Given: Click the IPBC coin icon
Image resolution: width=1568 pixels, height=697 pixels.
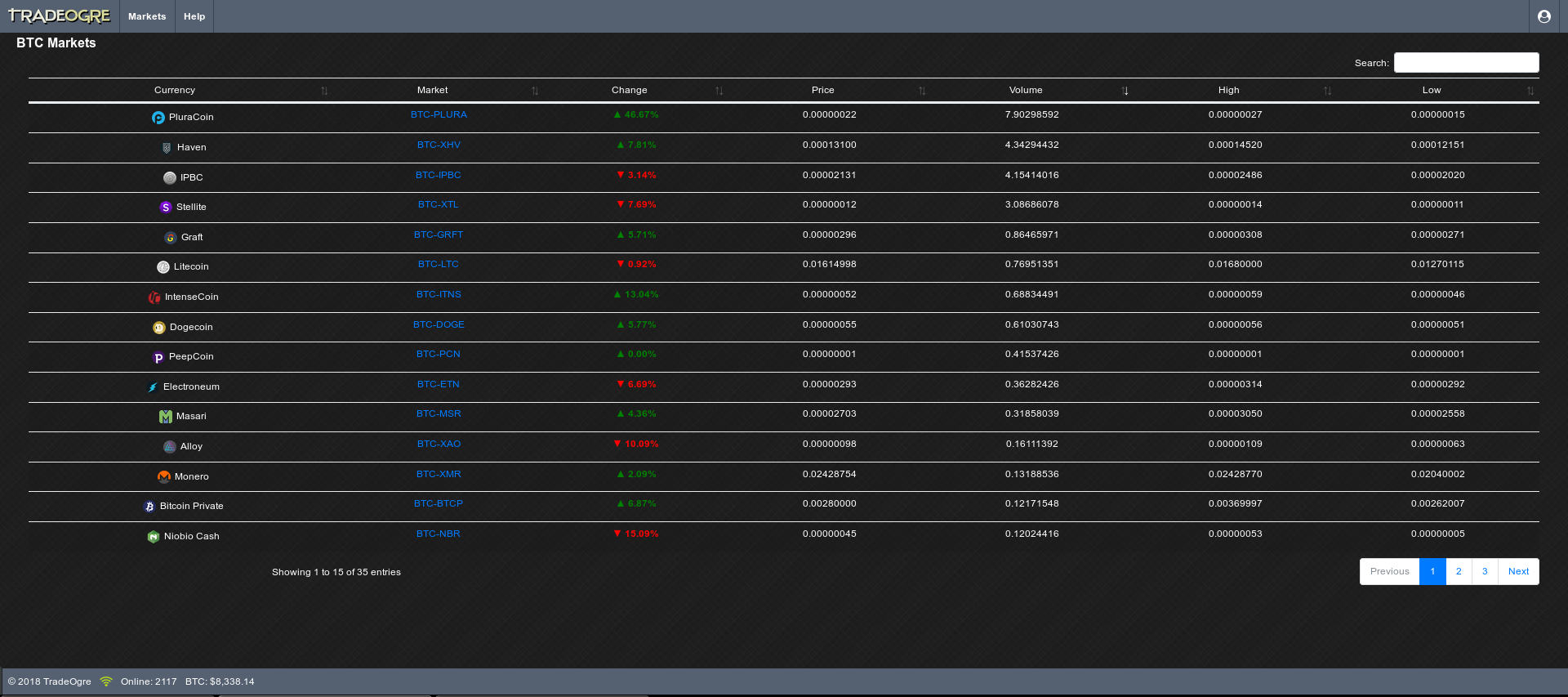Looking at the screenshot, I should click(x=170, y=178).
